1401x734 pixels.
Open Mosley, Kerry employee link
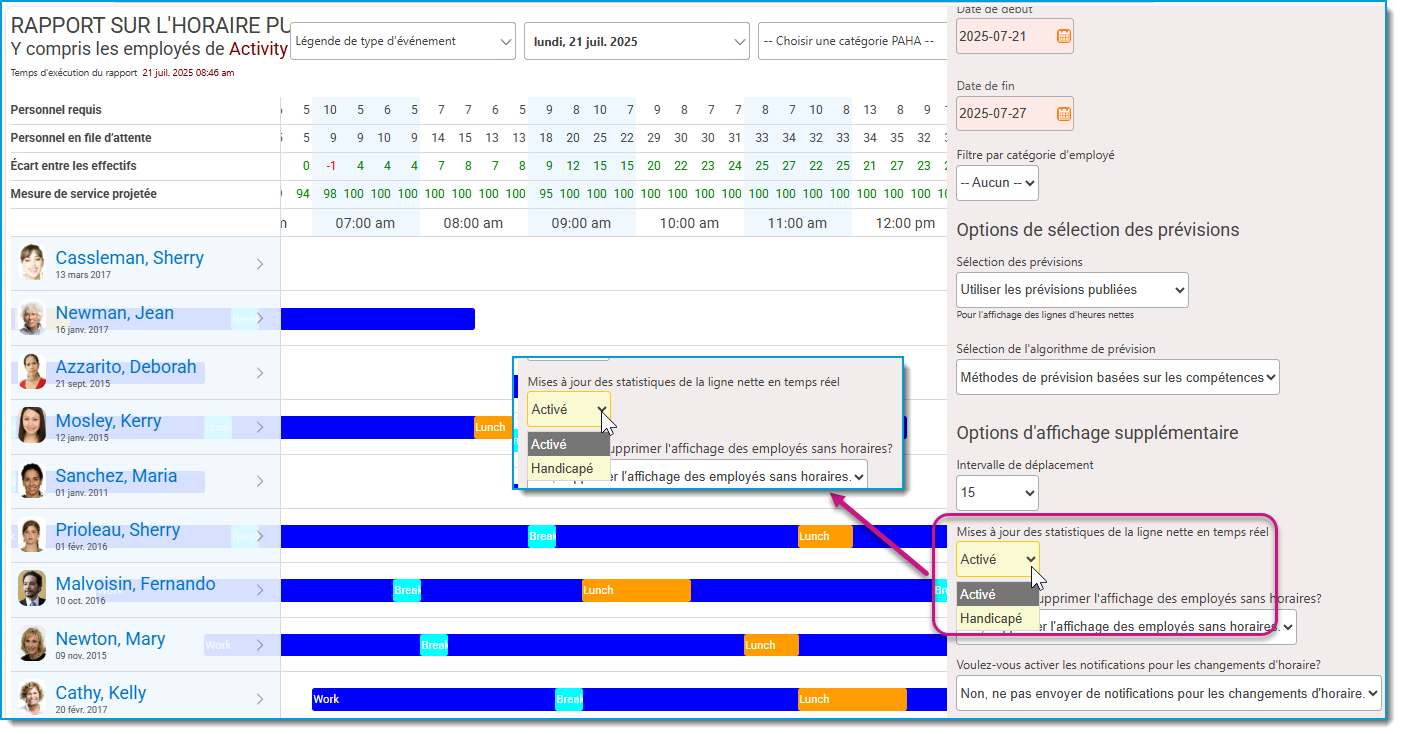[108, 421]
